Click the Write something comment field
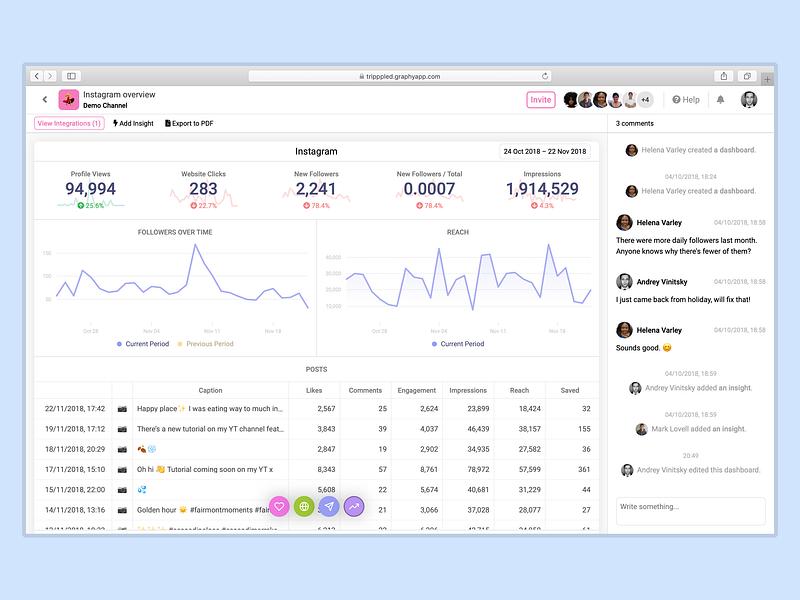This screenshot has width=800, height=600. click(691, 511)
